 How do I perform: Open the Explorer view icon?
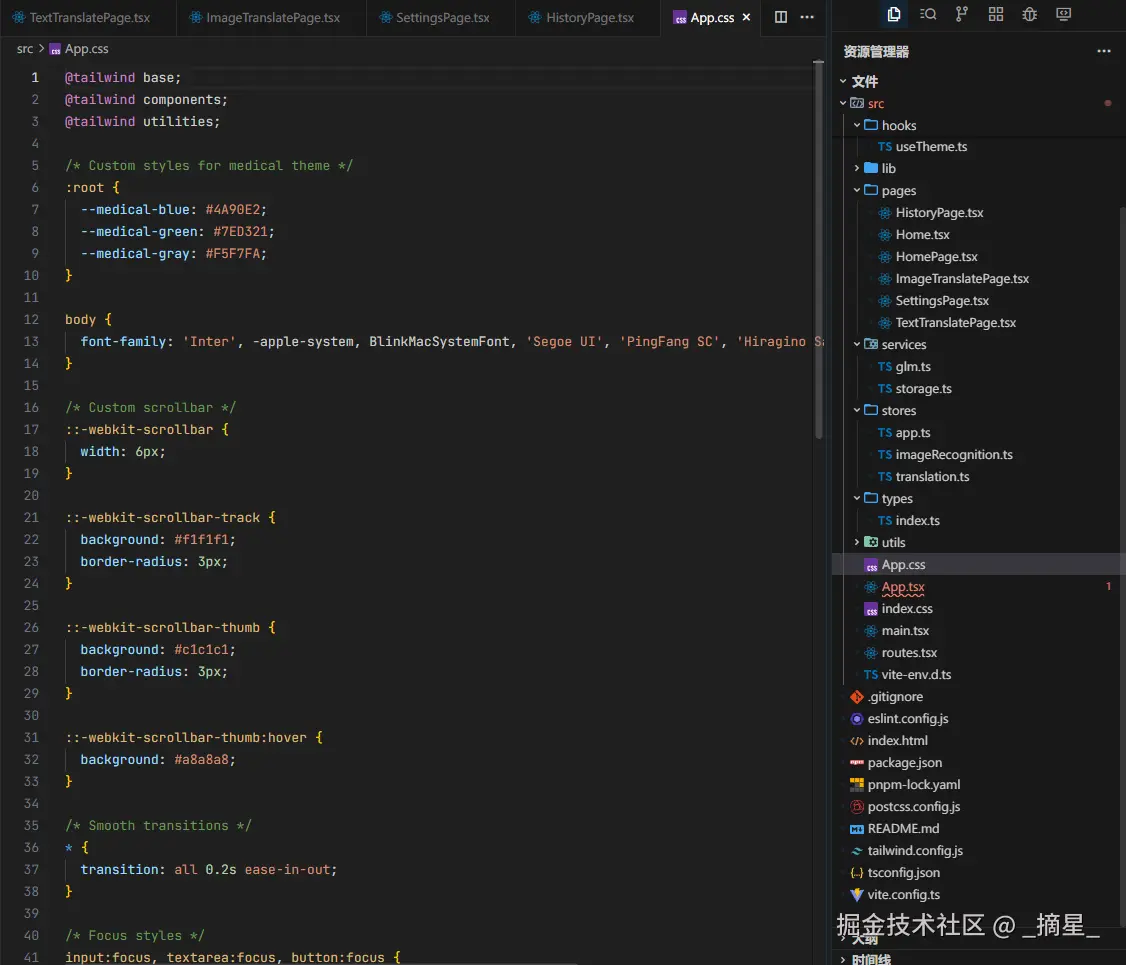pyautogui.click(x=894, y=15)
